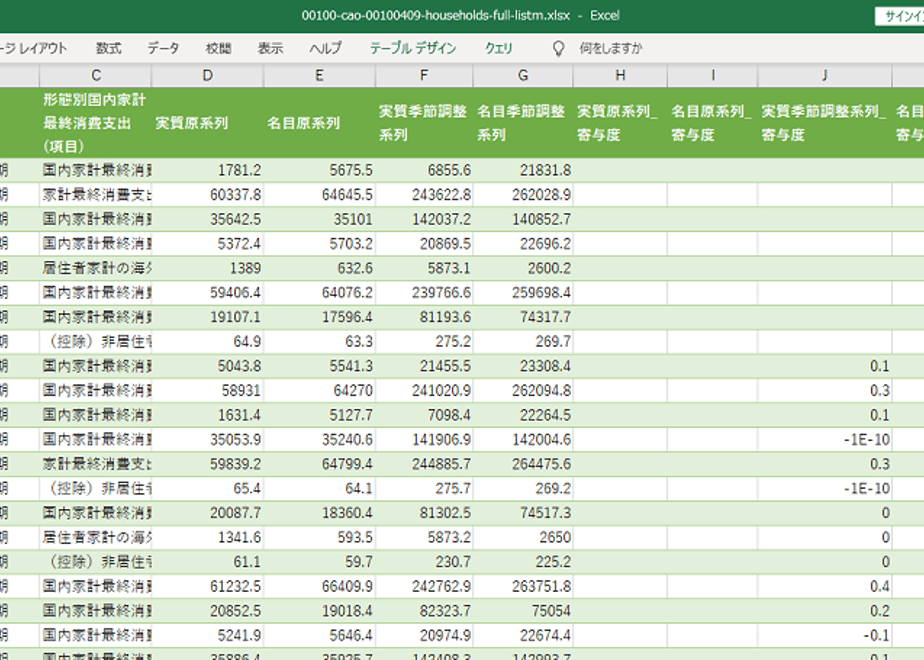Image resolution: width=924 pixels, height=660 pixels.
Task: Select cell with value 2650
Action: pyautogui.click(x=523, y=537)
